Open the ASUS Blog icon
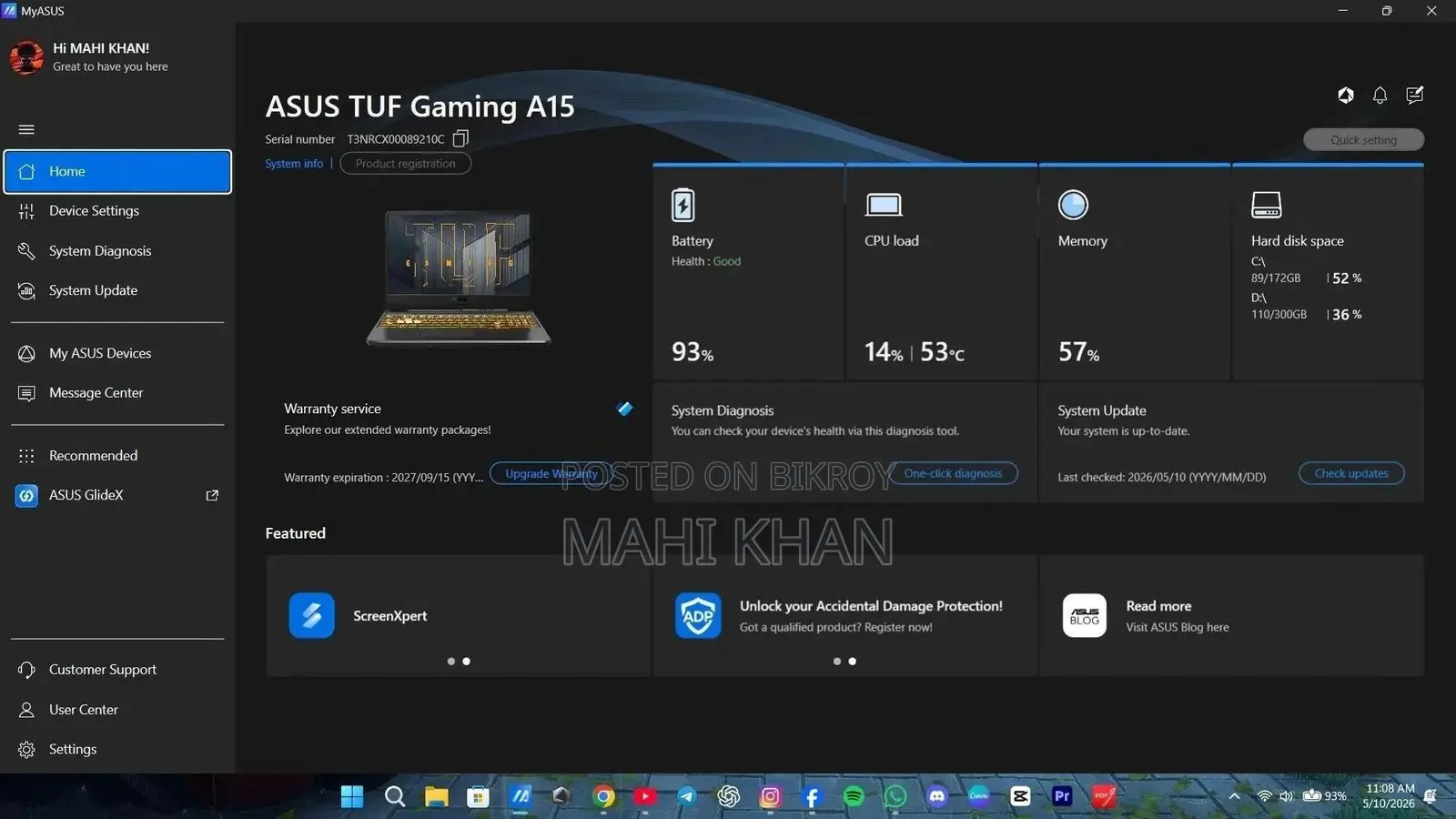Image resolution: width=1456 pixels, height=819 pixels. pyautogui.click(x=1085, y=616)
